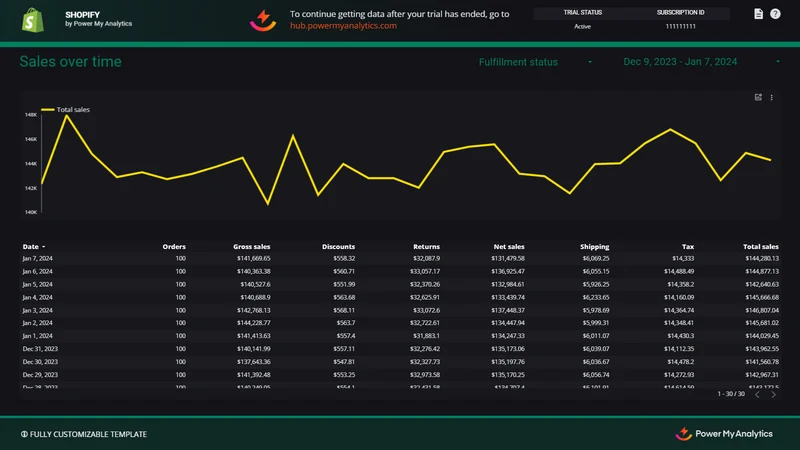Click the peak point of the sales line near 148K
This screenshot has width=800, height=450.
coord(66,116)
